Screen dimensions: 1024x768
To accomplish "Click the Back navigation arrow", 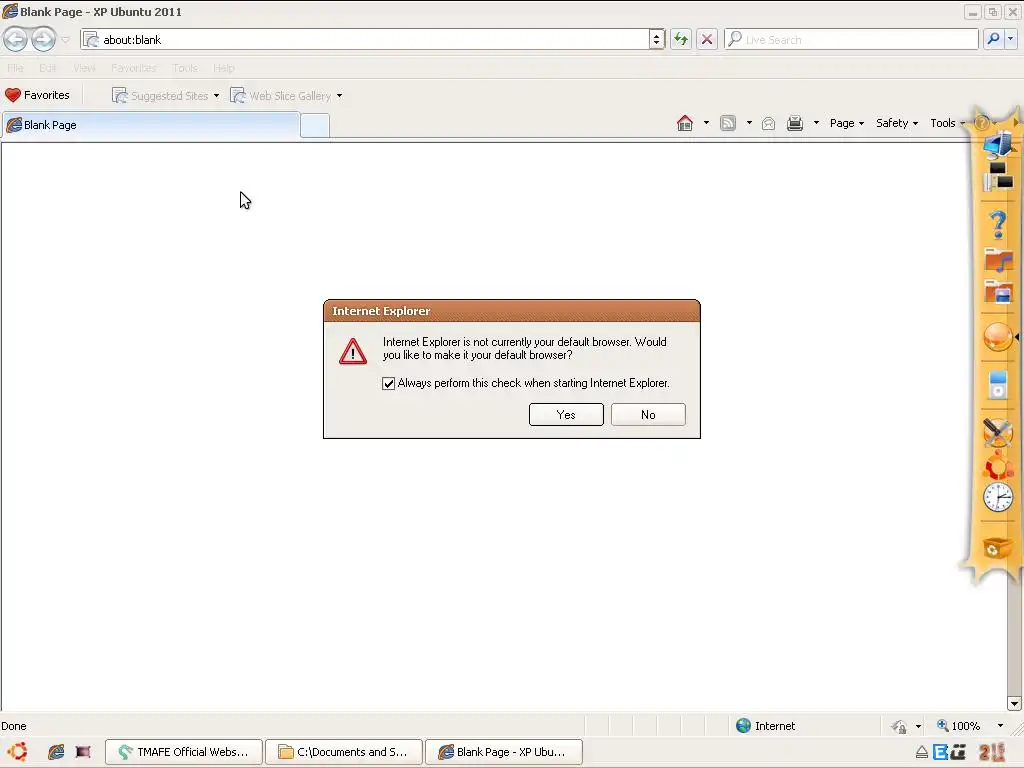I will [x=16, y=39].
